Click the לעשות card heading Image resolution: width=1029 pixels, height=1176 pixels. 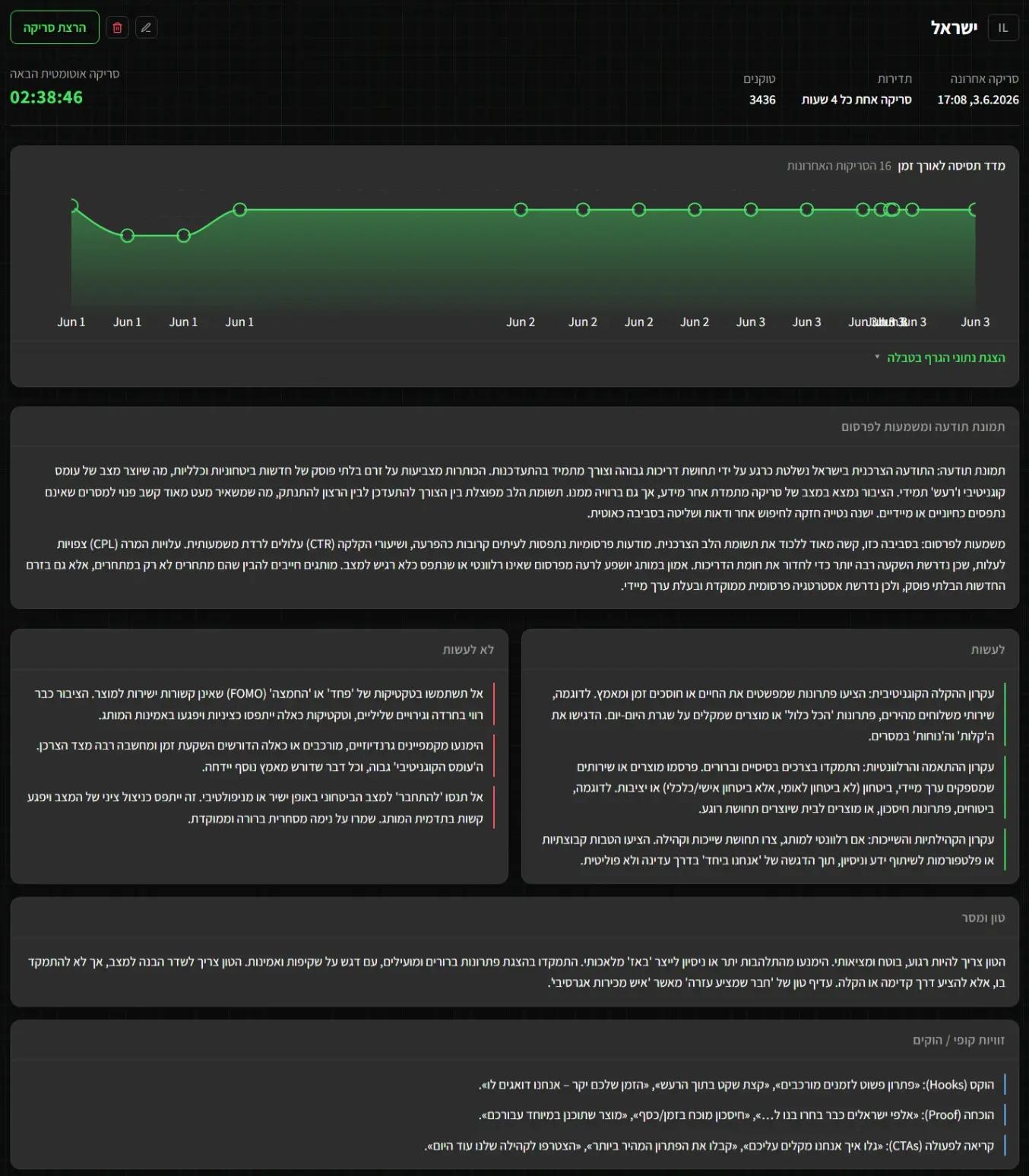988,649
